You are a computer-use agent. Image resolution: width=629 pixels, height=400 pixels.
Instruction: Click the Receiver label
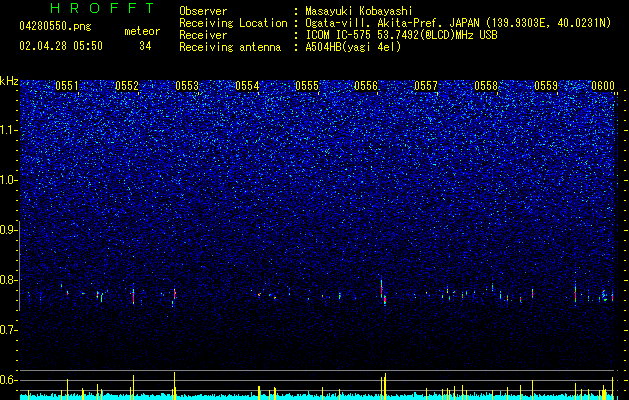[x=203, y=35]
